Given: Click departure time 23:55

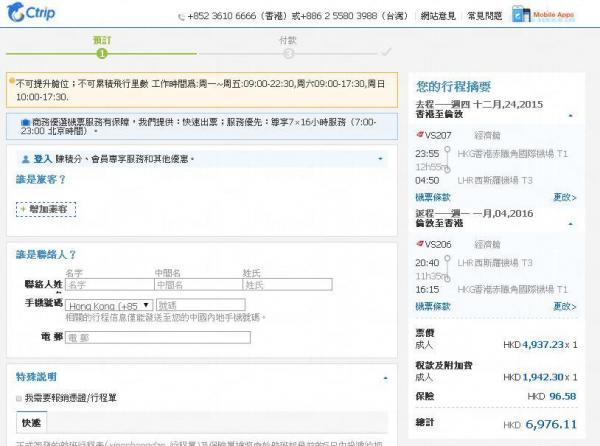Looking at the screenshot, I should [x=427, y=154].
